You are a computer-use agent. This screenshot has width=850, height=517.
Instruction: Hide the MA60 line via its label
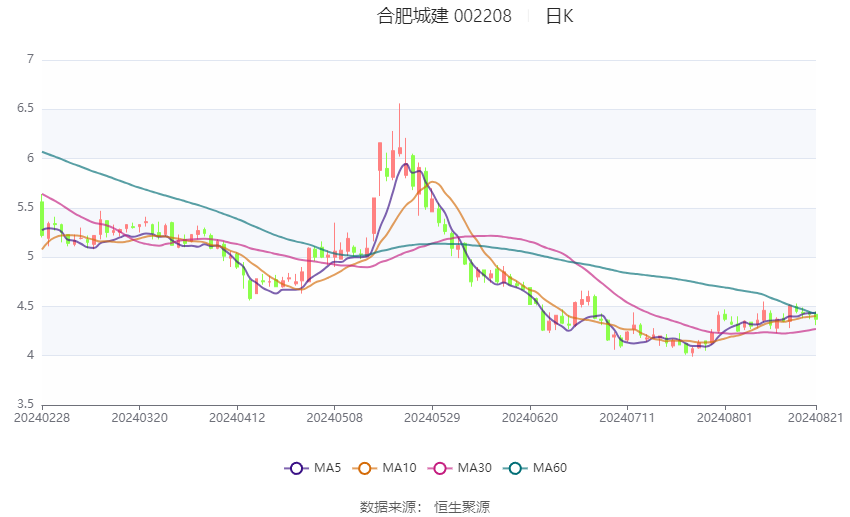(550, 468)
